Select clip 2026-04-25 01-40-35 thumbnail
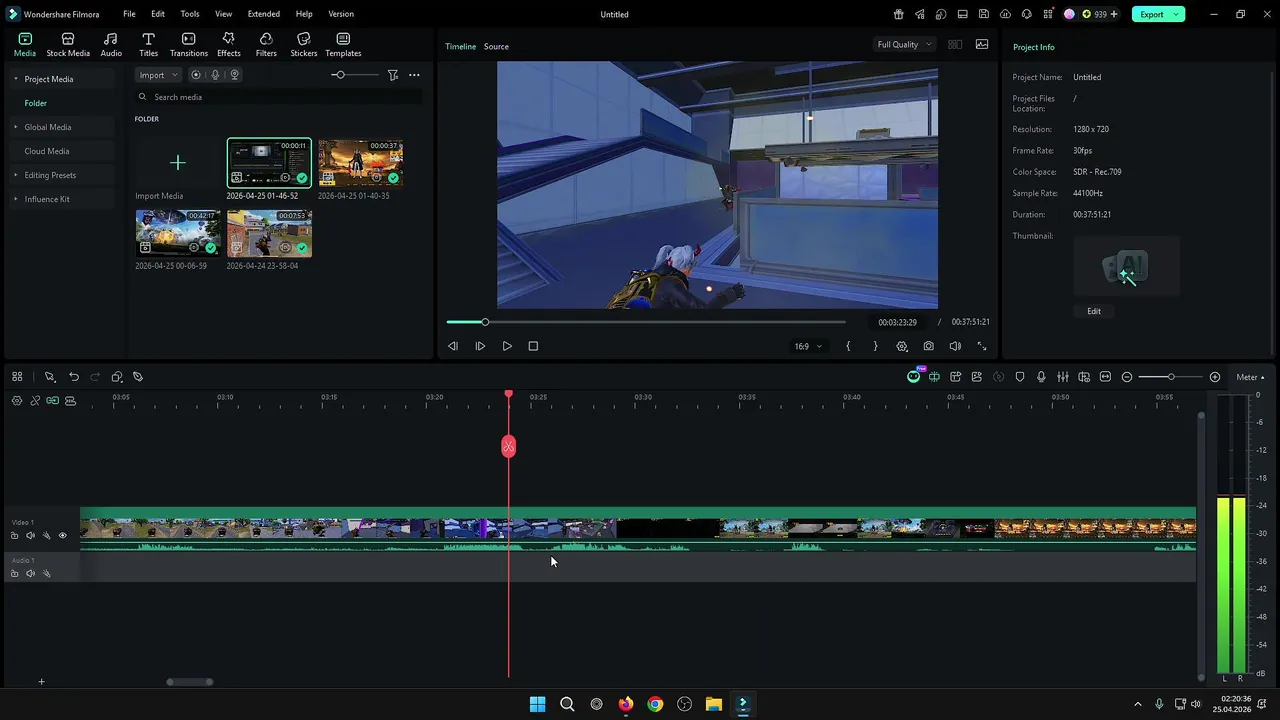 [x=361, y=163]
